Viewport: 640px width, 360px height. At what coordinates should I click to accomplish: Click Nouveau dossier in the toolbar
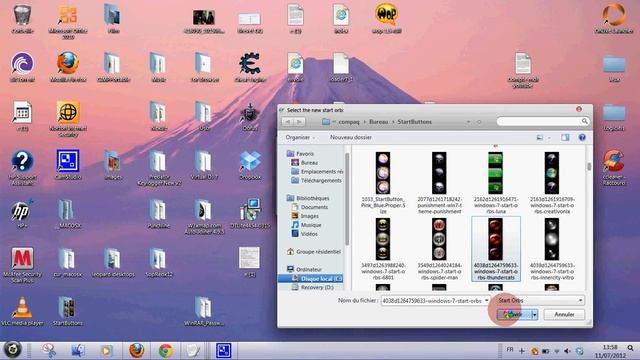[351, 137]
